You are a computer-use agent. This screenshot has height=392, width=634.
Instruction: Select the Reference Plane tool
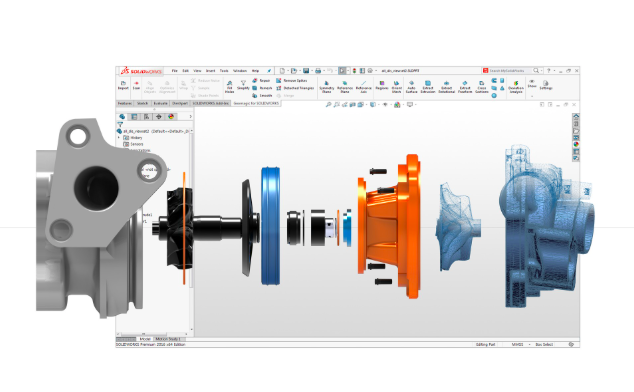click(x=344, y=87)
